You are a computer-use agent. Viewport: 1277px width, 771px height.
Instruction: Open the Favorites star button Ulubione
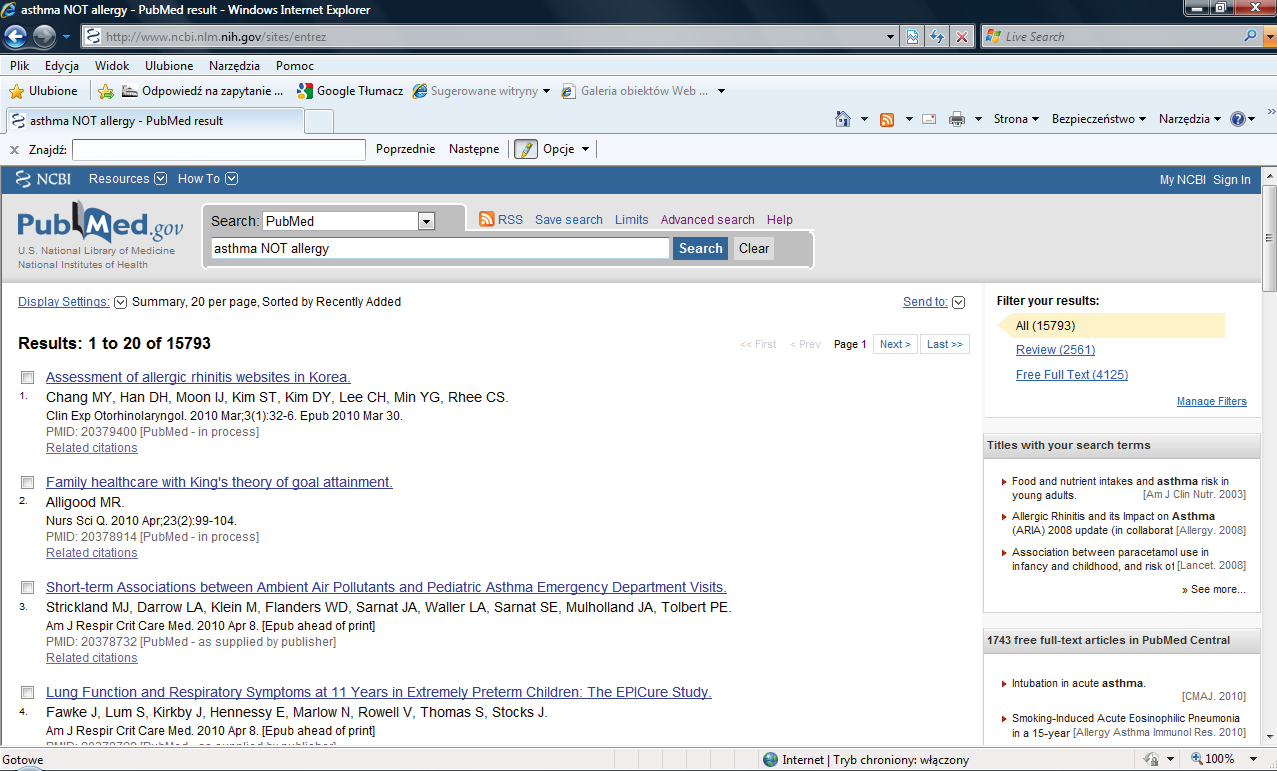(x=43, y=91)
